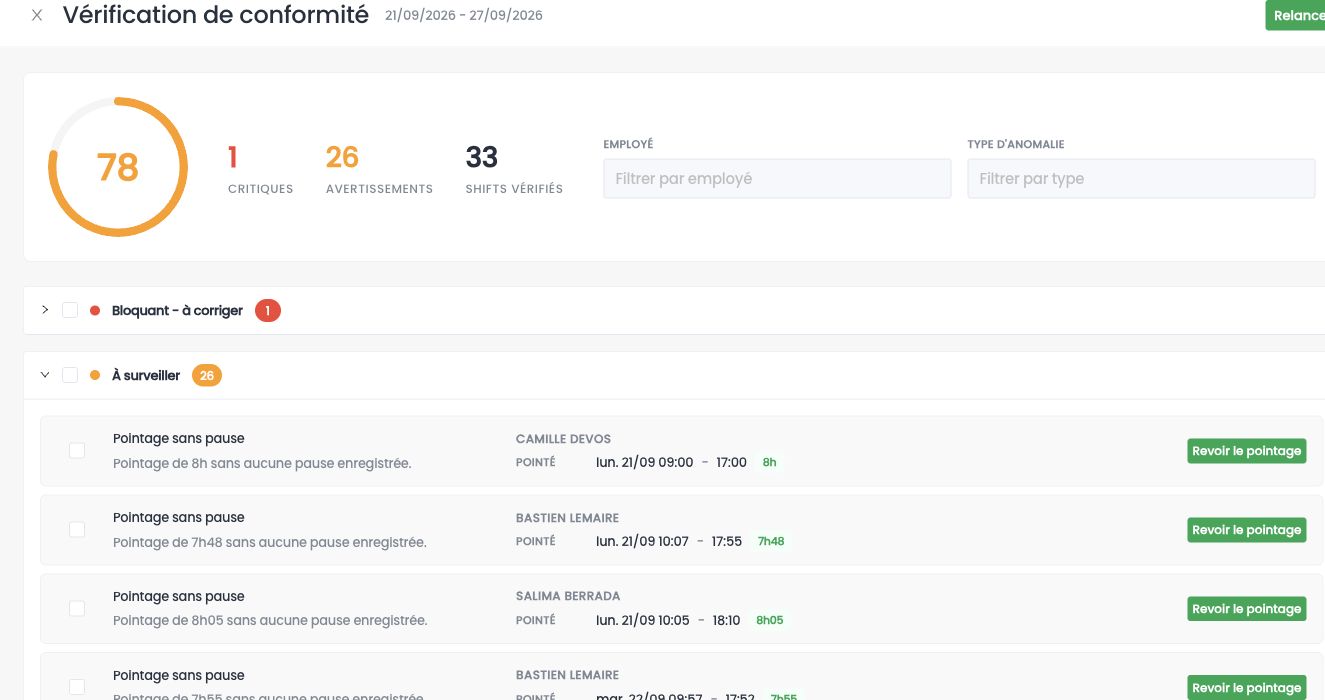Screen dimensions: 1325x700
Task: Check the Salima Berrada anomaly row checkbox
Action: pos(77,608)
